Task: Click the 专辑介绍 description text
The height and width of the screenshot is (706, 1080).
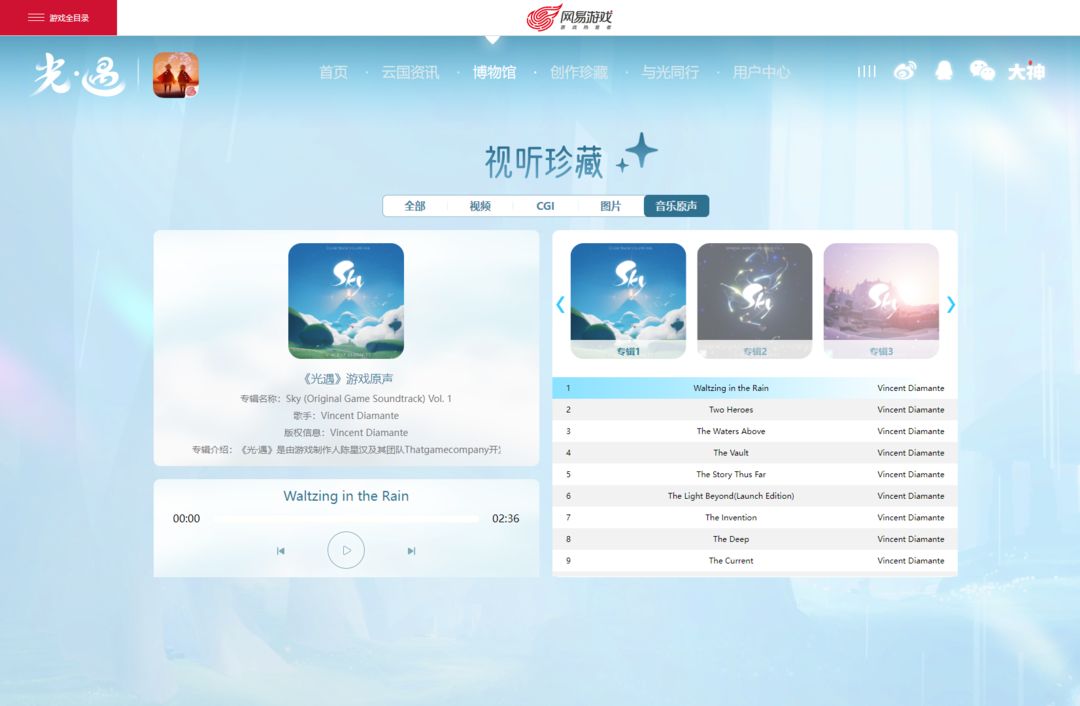Action: point(346,450)
